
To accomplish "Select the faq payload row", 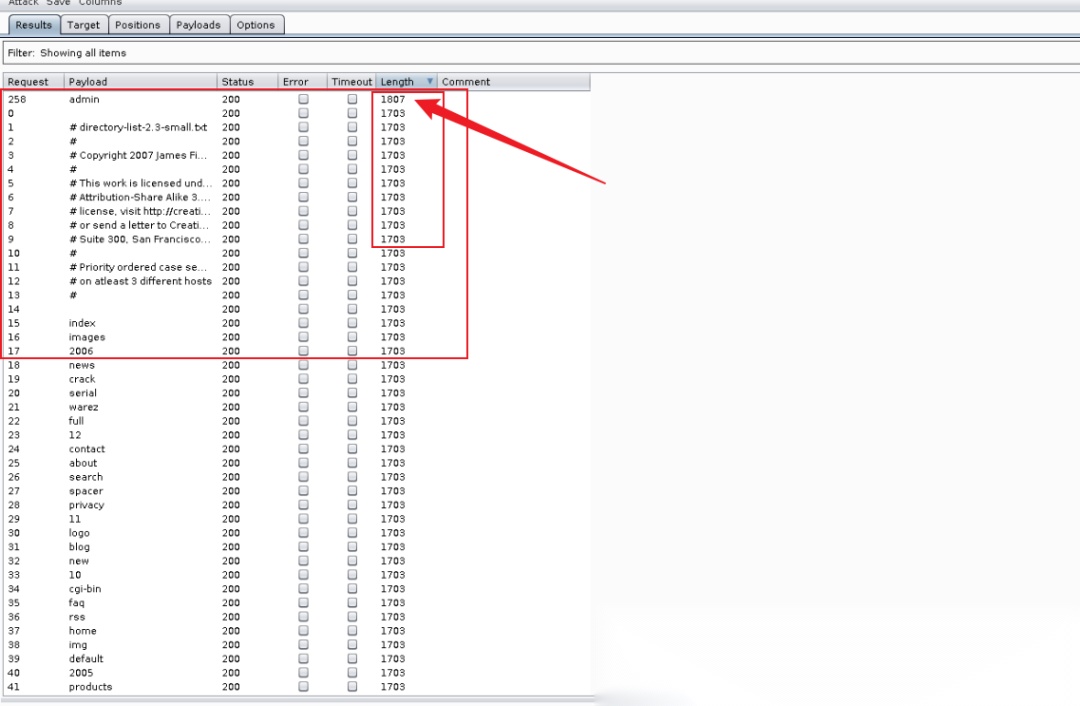I will pyautogui.click(x=297, y=603).
